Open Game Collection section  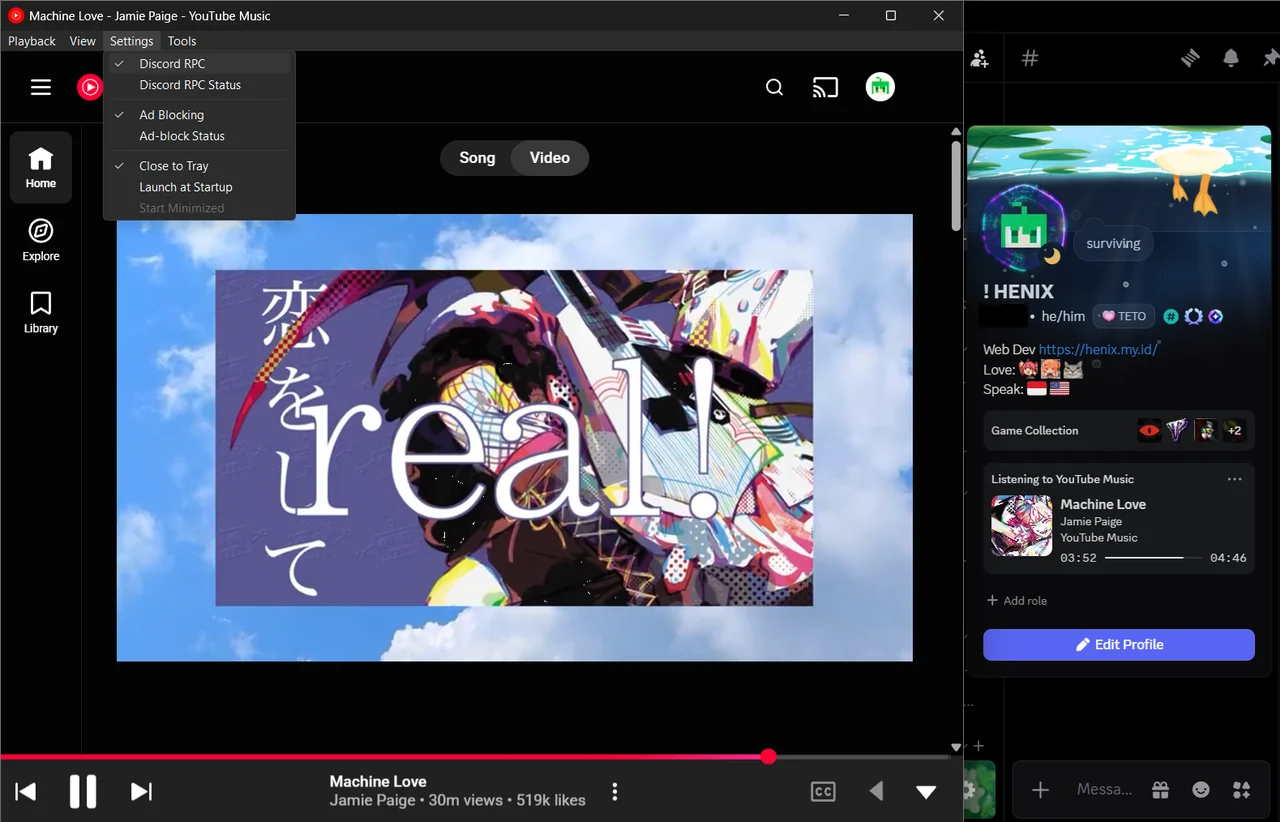point(1119,430)
